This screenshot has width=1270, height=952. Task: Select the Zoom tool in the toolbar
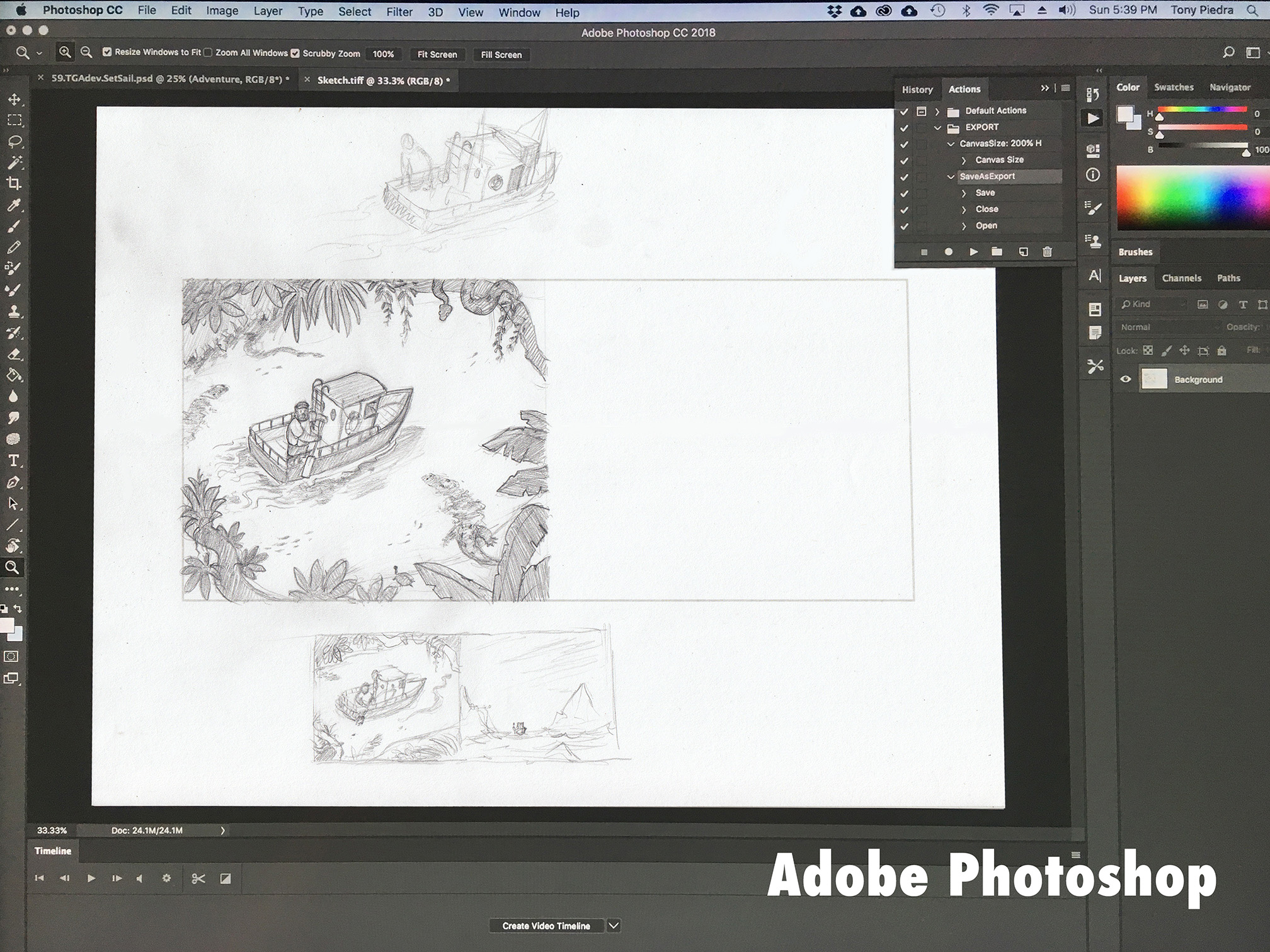click(13, 567)
